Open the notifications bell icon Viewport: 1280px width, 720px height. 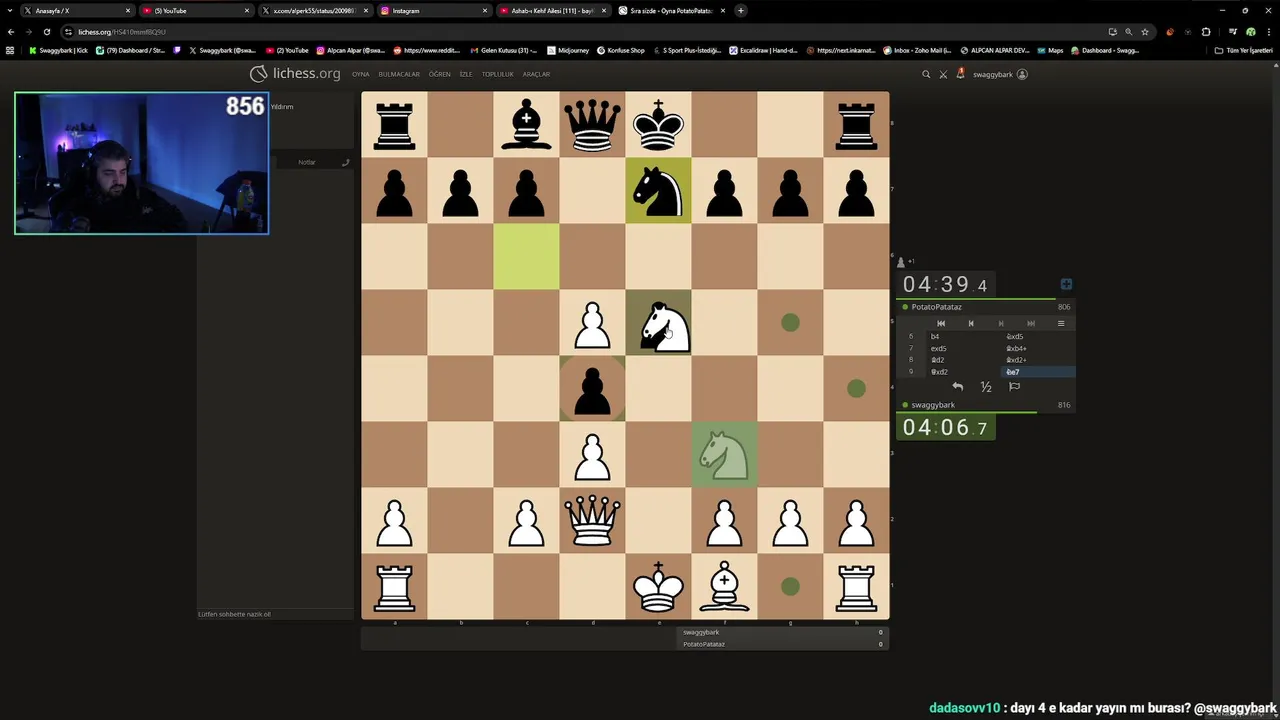point(961,74)
